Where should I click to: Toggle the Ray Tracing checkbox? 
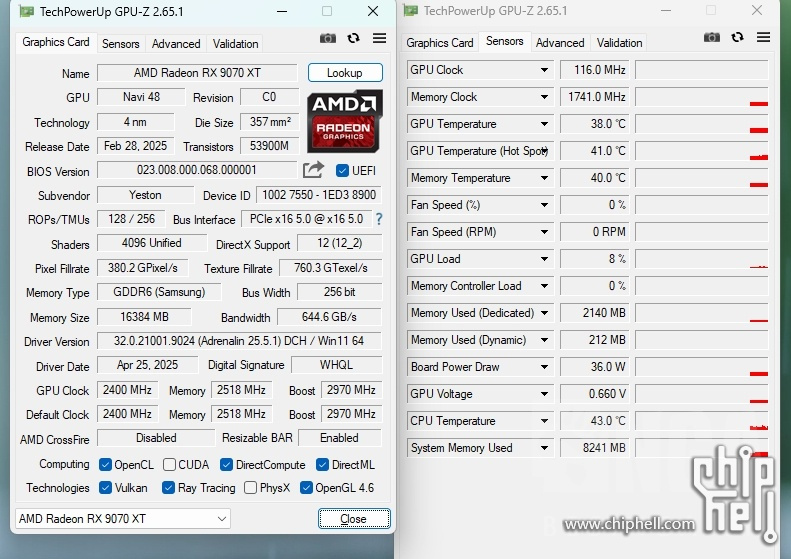(168, 488)
